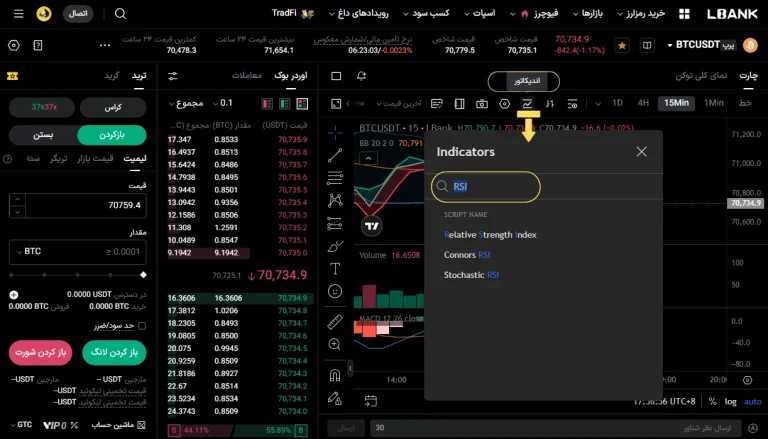This screenshot has height=439, width=768.
Task: Select the trend line drawing tool
Action: pyautogui.click(x=335, y=155)
